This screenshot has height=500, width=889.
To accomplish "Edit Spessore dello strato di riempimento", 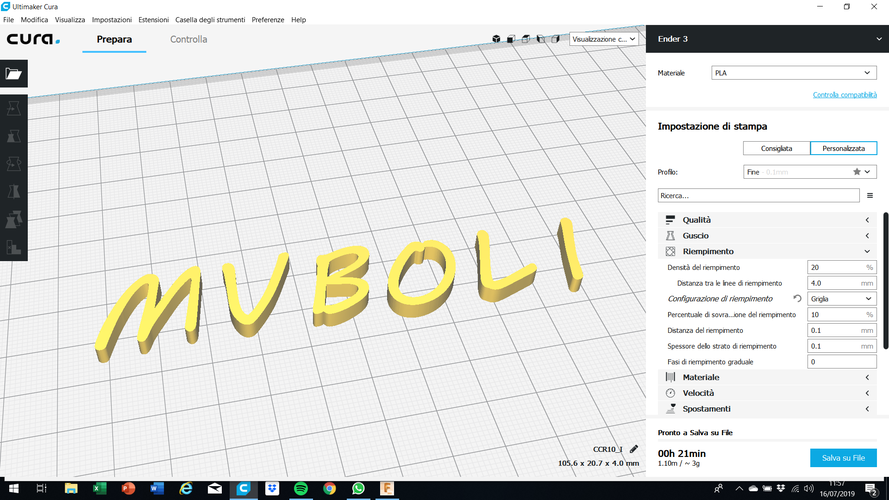I will [x=841, y=346].
